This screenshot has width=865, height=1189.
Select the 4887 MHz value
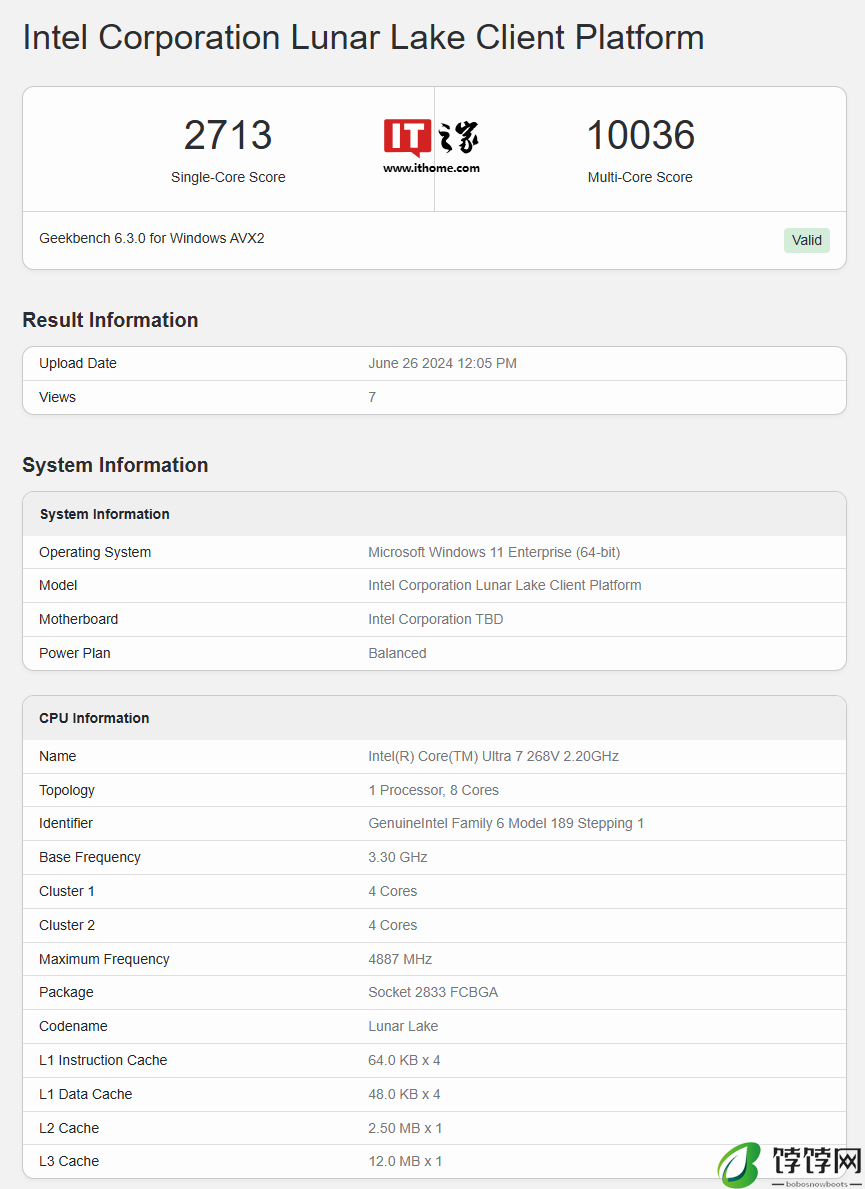[x=400, y=959]
